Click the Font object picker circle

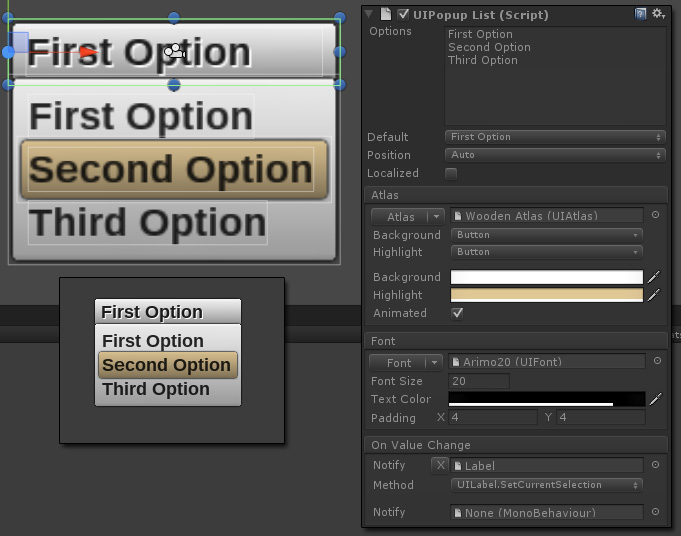[x=657, y=361]
